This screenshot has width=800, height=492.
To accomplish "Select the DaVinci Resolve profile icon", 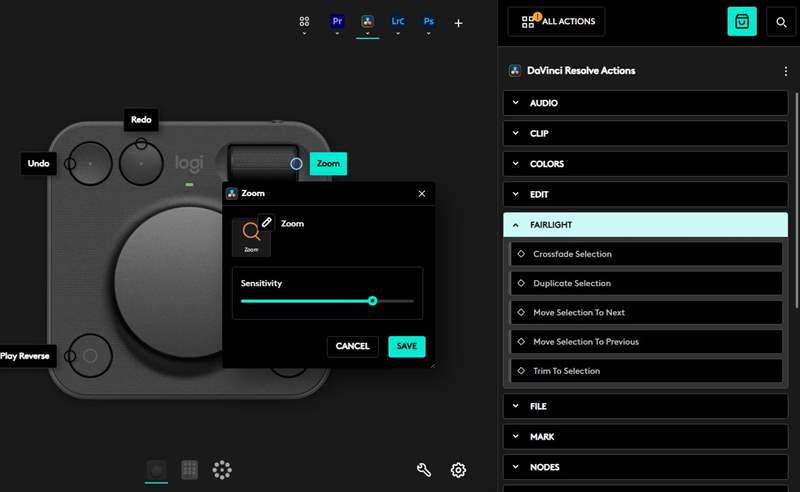I will pyautogui.click(x=367, y=21).
